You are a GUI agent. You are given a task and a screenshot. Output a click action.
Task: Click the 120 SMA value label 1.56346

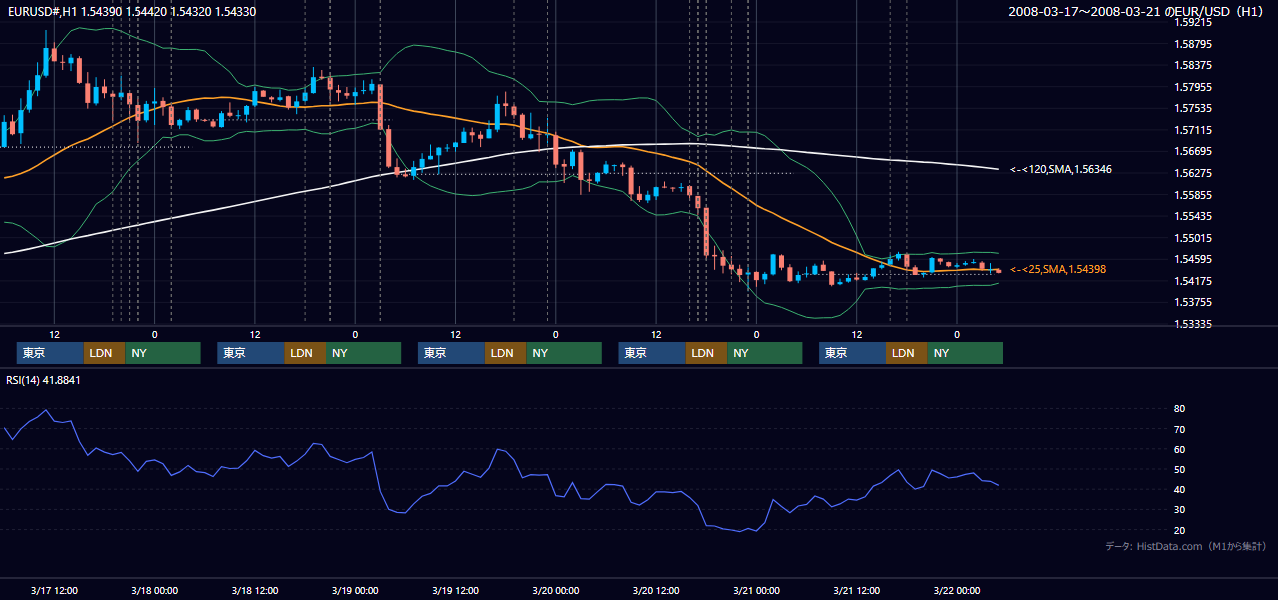[x=1061, y=170]
